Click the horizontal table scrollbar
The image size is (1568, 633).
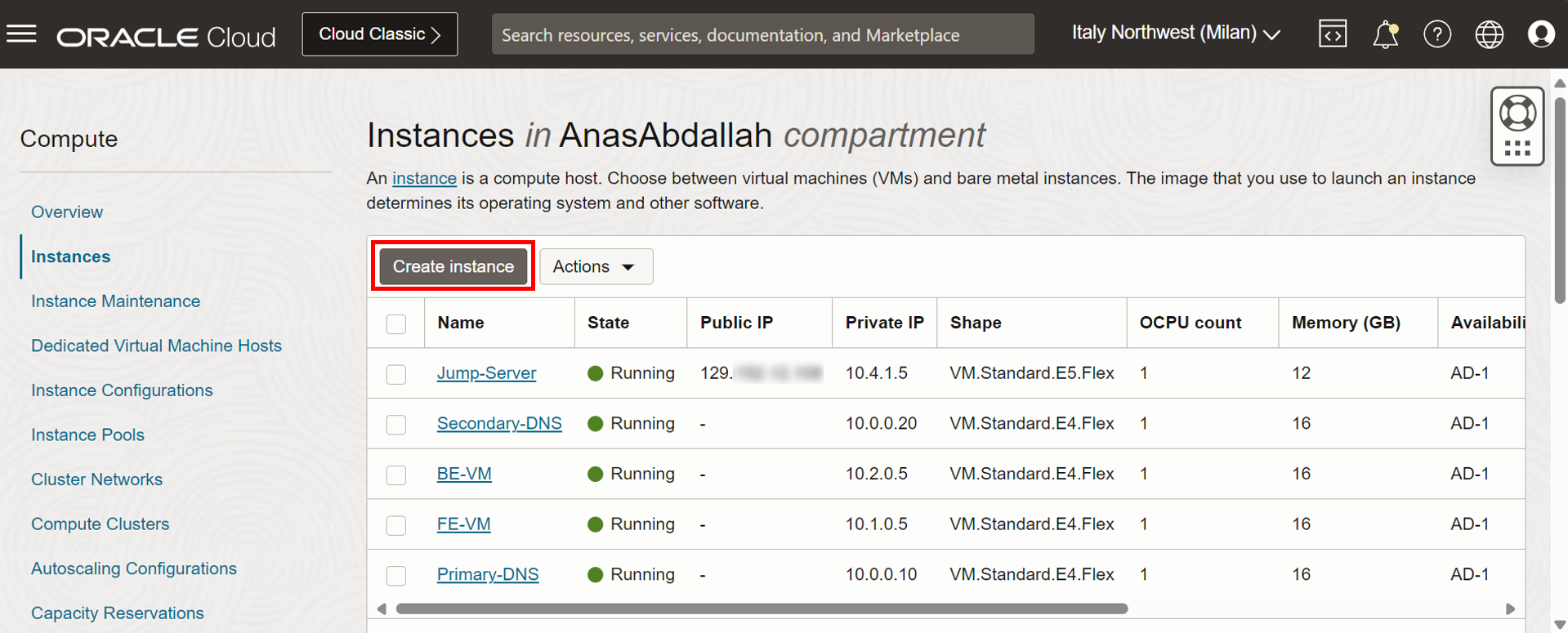[x=761, y=608]
